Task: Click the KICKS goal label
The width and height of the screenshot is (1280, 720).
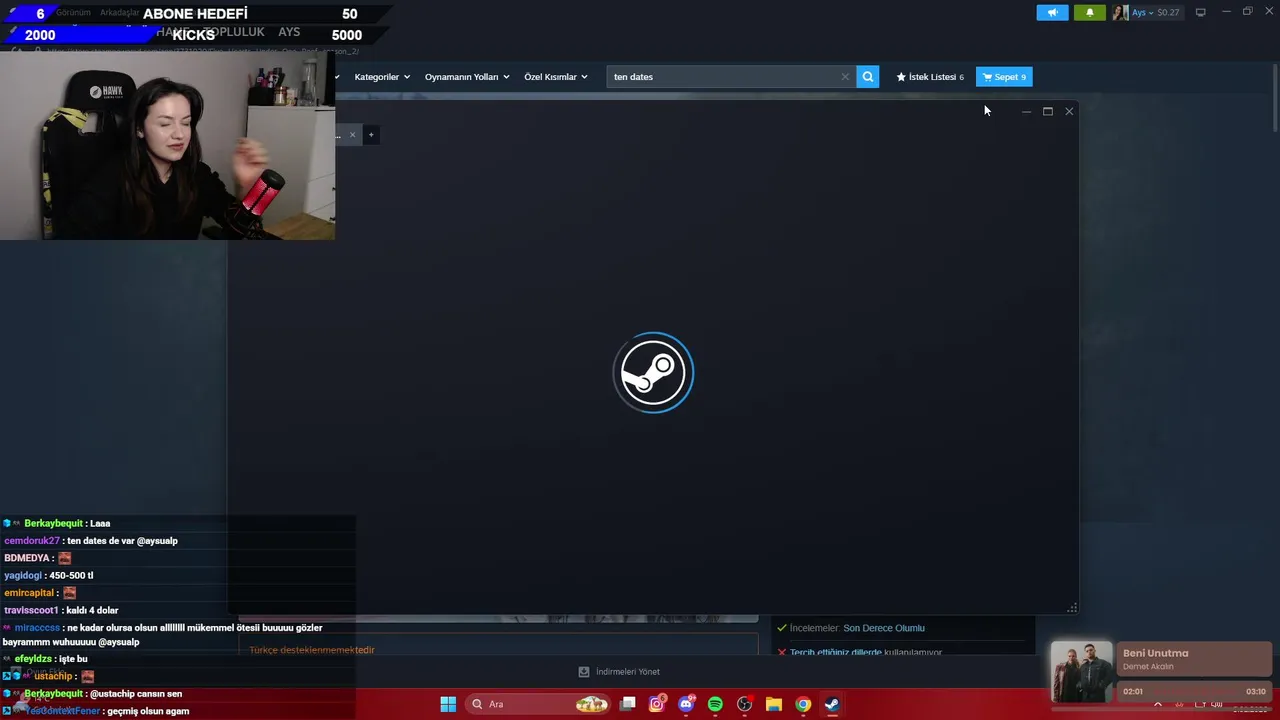Action: tap(193, 35)
